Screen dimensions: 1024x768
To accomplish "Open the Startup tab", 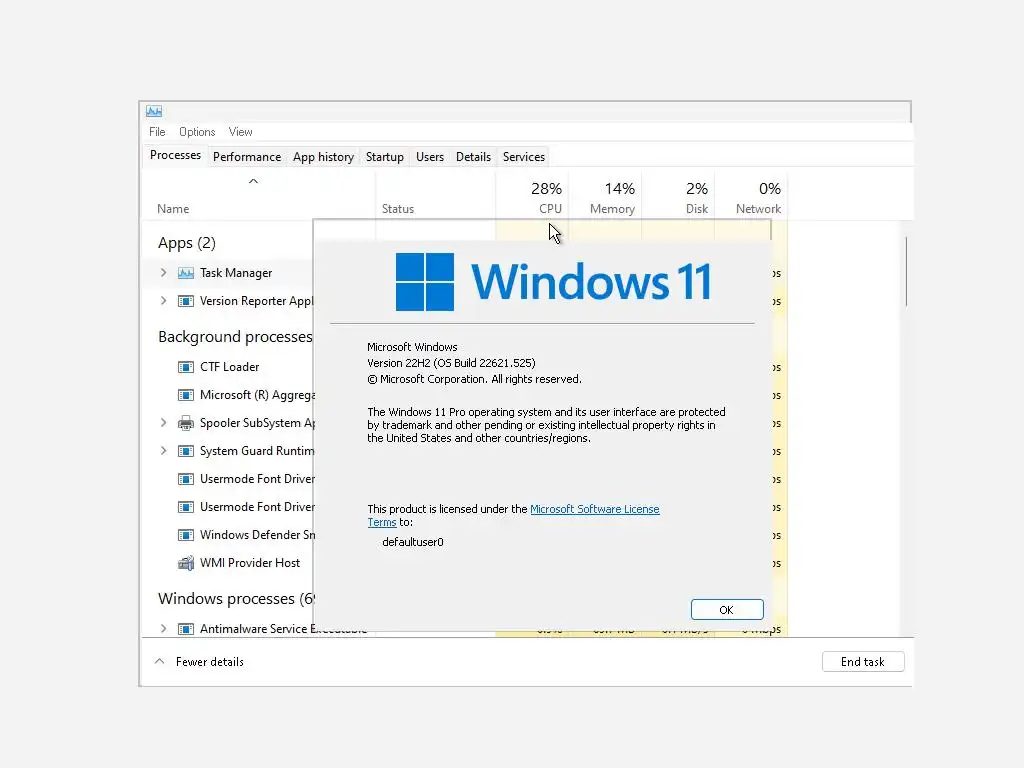I will click(x=385, y=157).
